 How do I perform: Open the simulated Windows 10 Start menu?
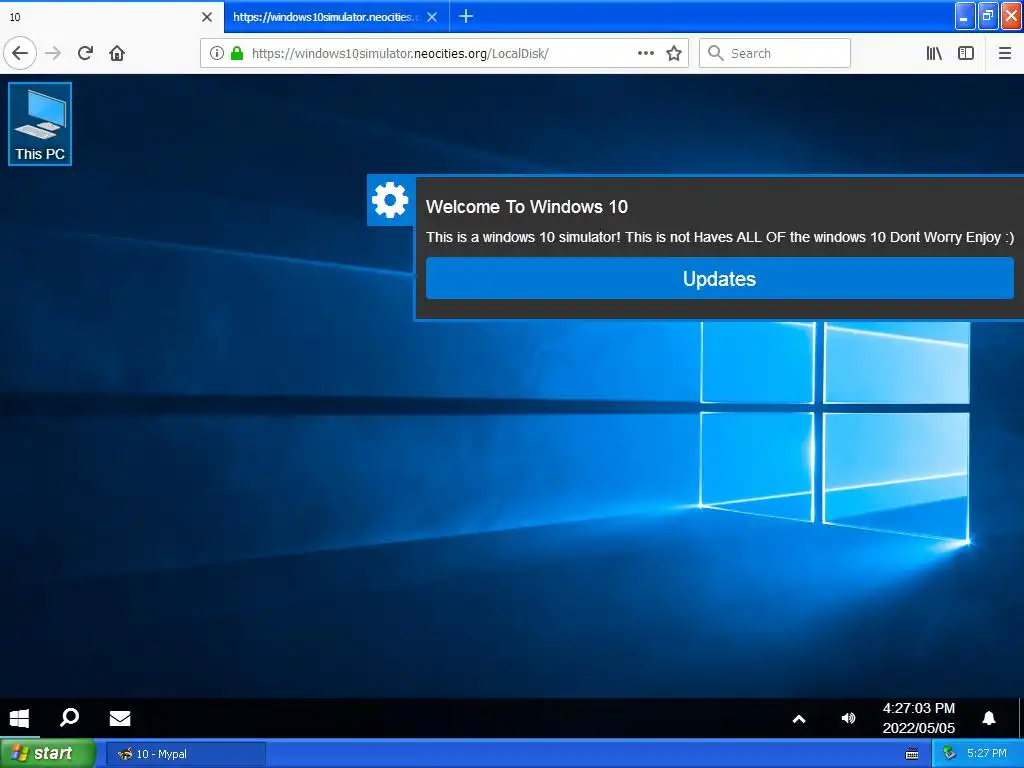click(x=20, y=718)
